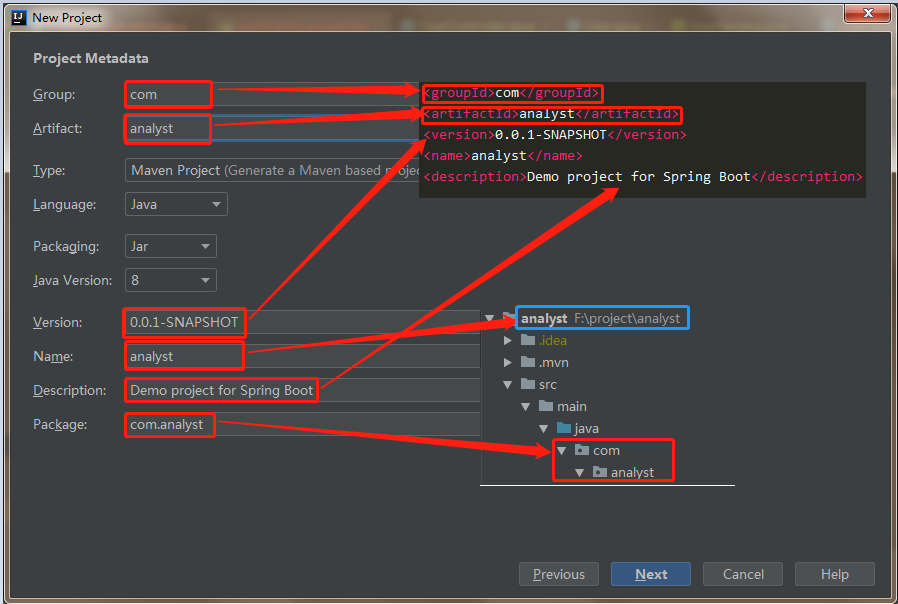898x604 pixels.
Task: Click the Description field with Demo project text
Action: click(302, 390)
